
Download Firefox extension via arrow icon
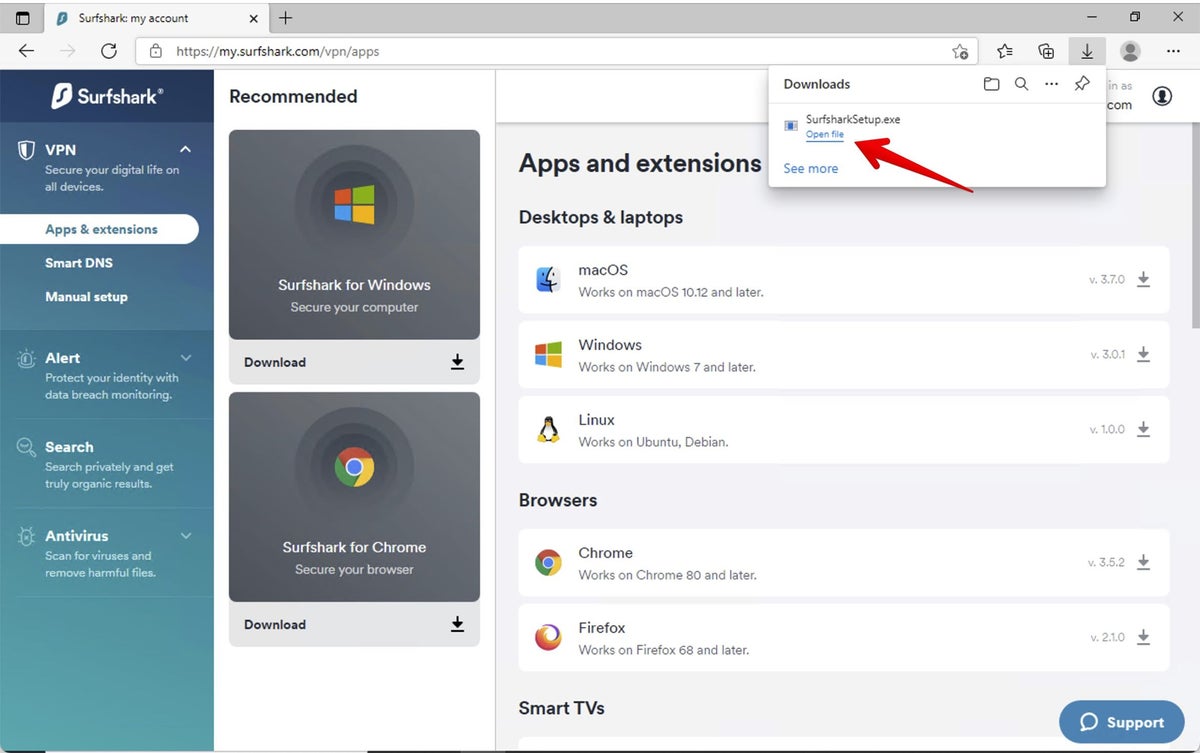pos(1143,638)
